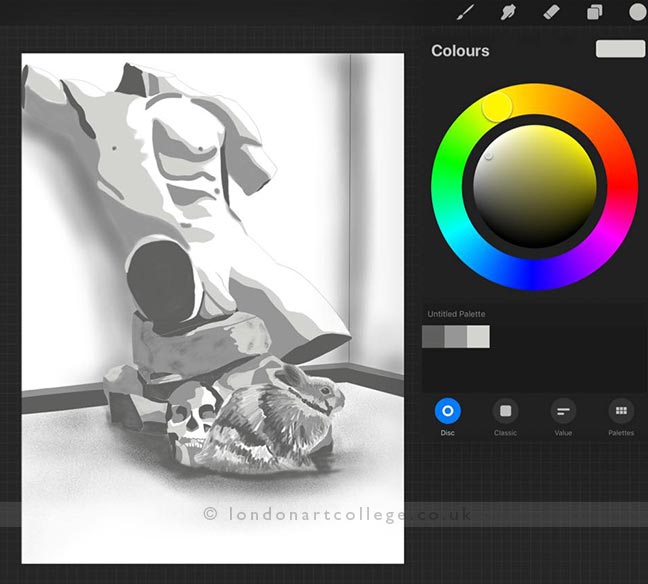Image resolution: width=648 pixels, height=584 pixels.
Task: Select the Paint brush tool
Action: [x=465, y=12]
